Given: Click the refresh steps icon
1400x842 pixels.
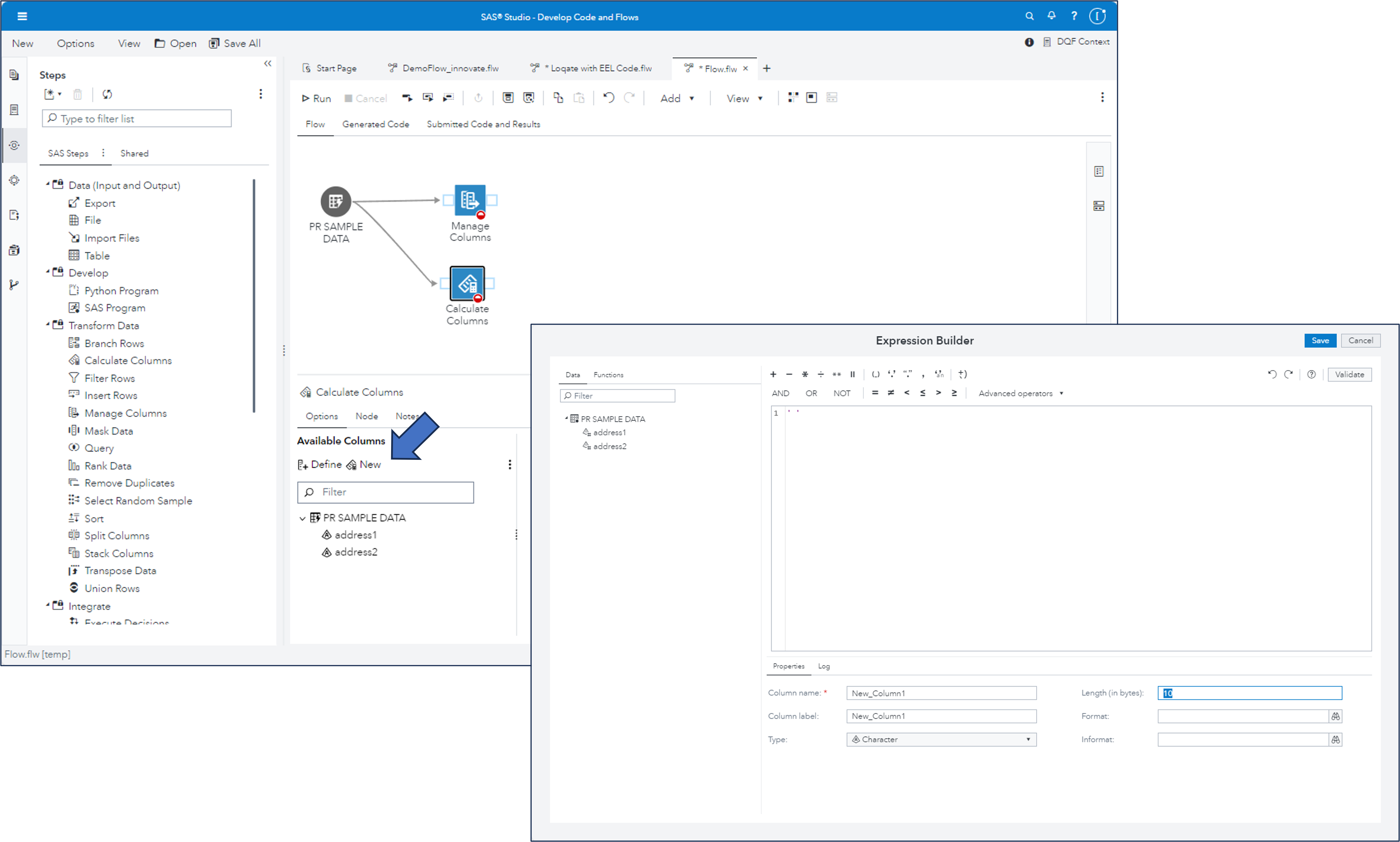Looking at the screenshot, I should pyautogui.click(x=107, y=94).
